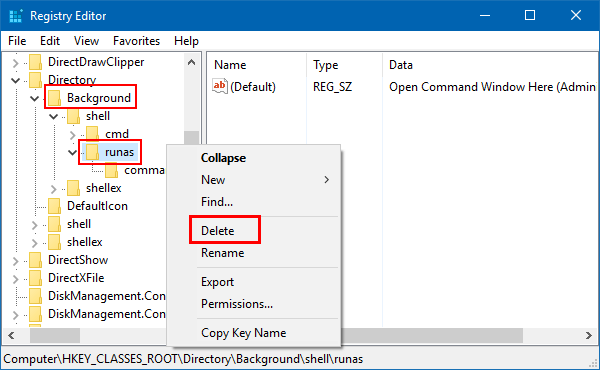This screenshot has height=370, width=600.
Task: Click the tree horizontal scrollbar thumb
Action: (55, 336)
